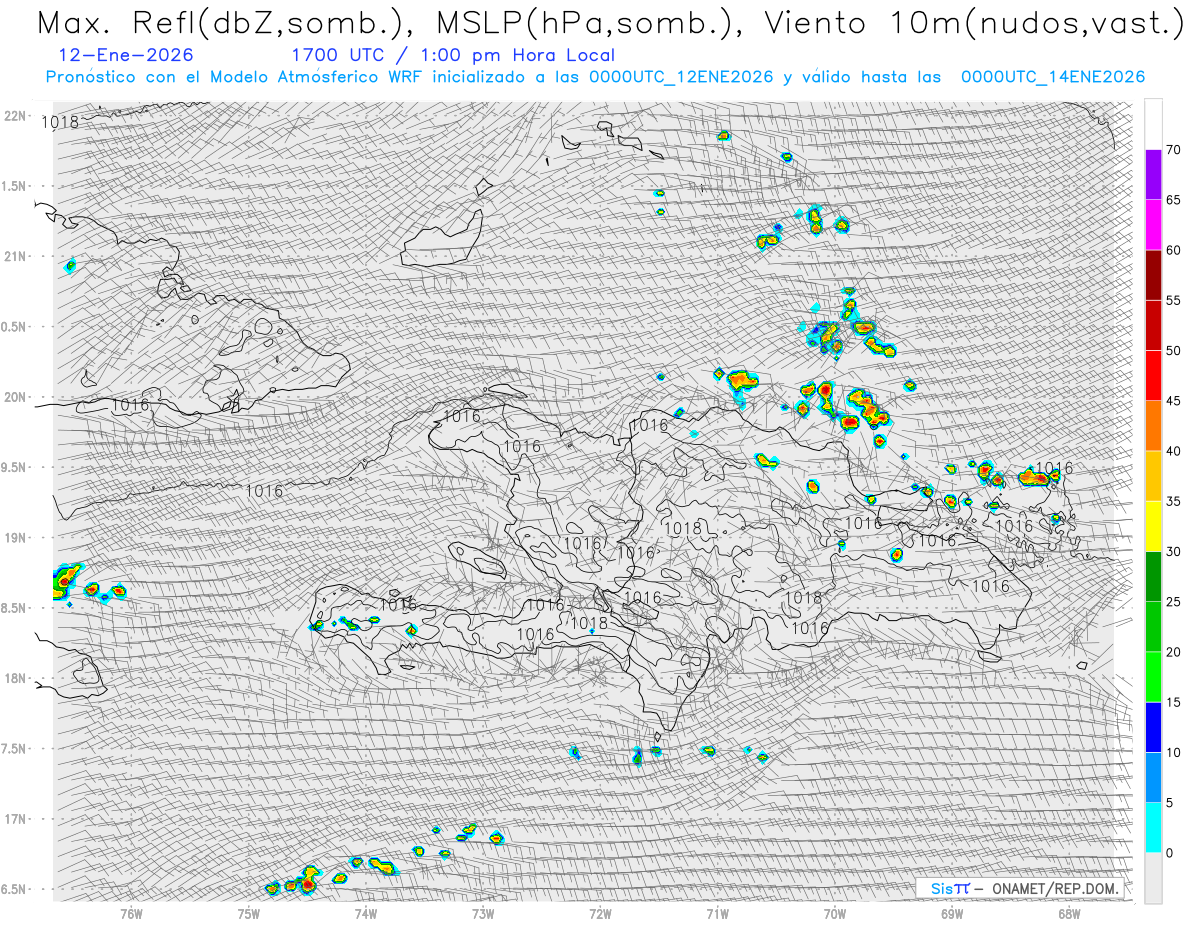
Task: Click the longitude axis label "72W"
Action: click(600, 912)
